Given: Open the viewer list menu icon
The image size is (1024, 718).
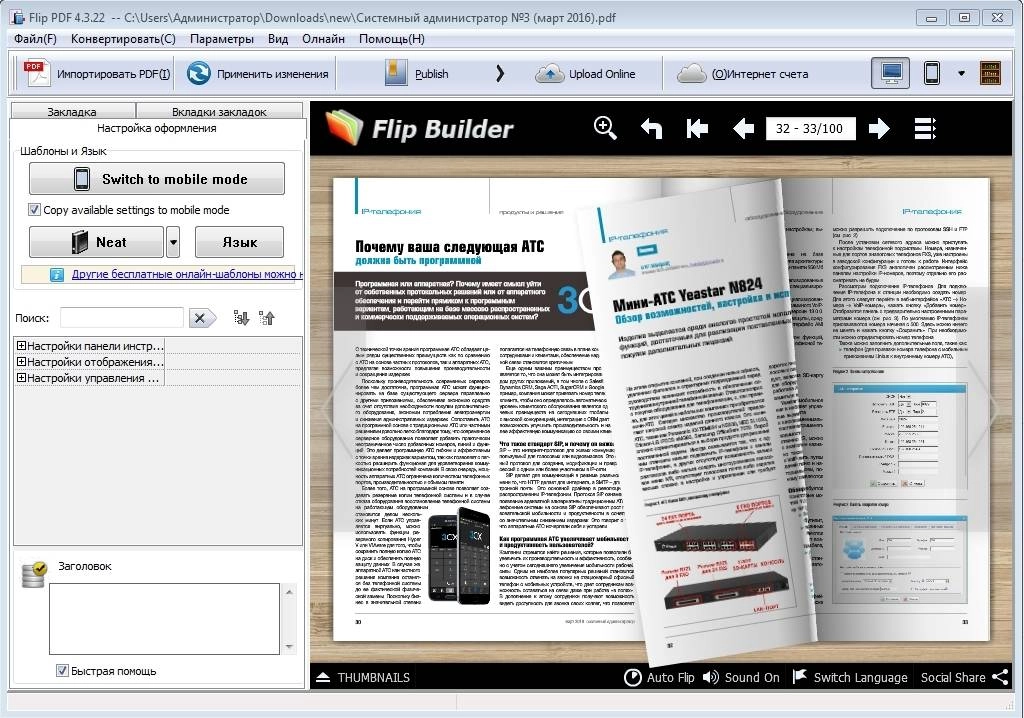Looking at the screenshot, I should point(925,128).
